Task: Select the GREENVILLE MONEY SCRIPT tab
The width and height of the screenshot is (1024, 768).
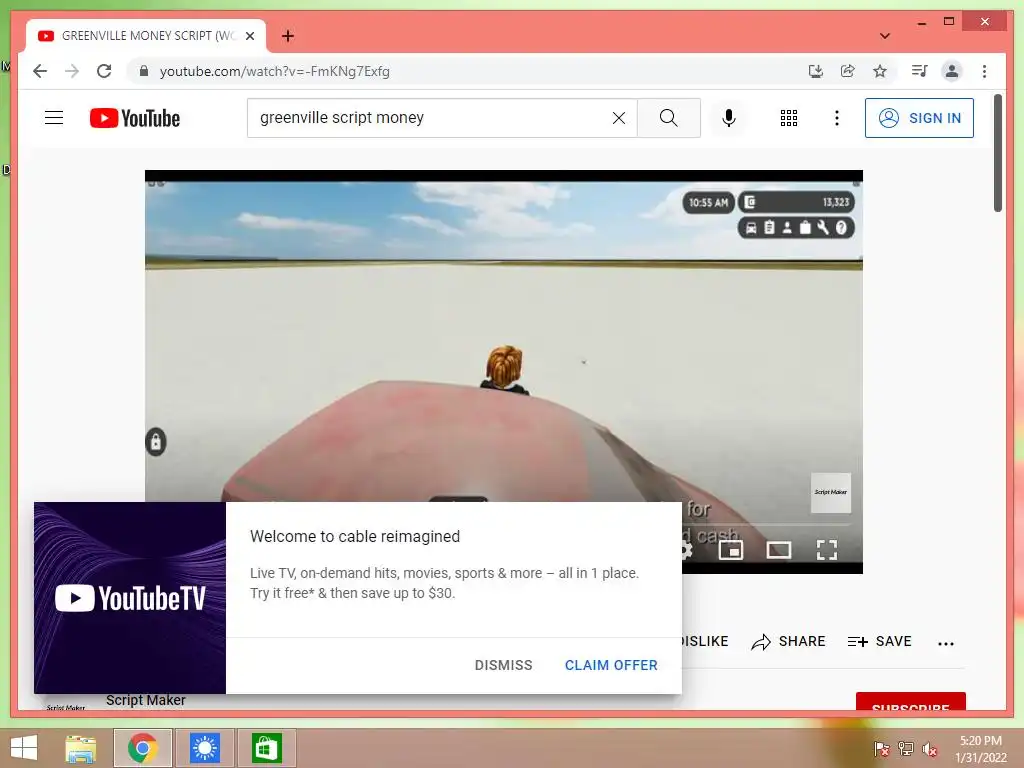Action: click(146, 36)
